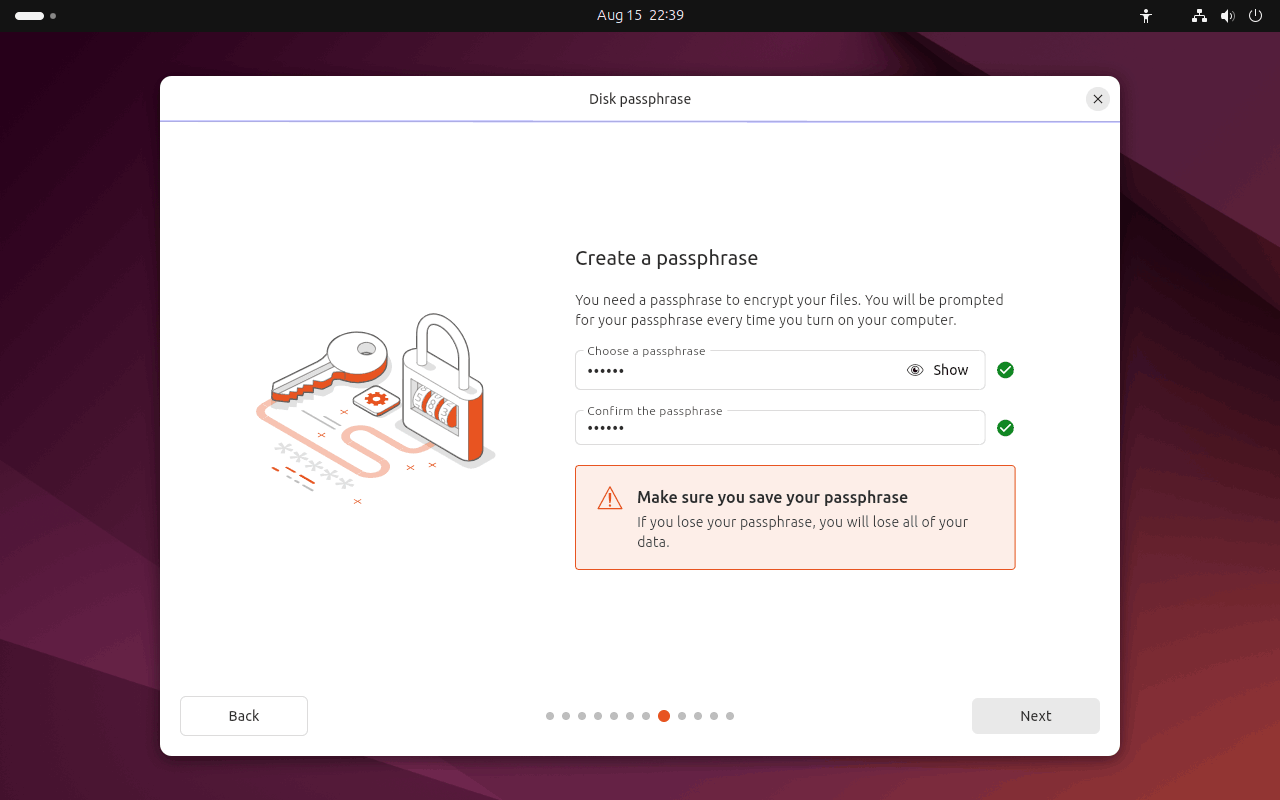This screenshot has height=800, width=1280.
Task: Click green checkmark beside Choose a passphrase
Action: (1005, 370)
